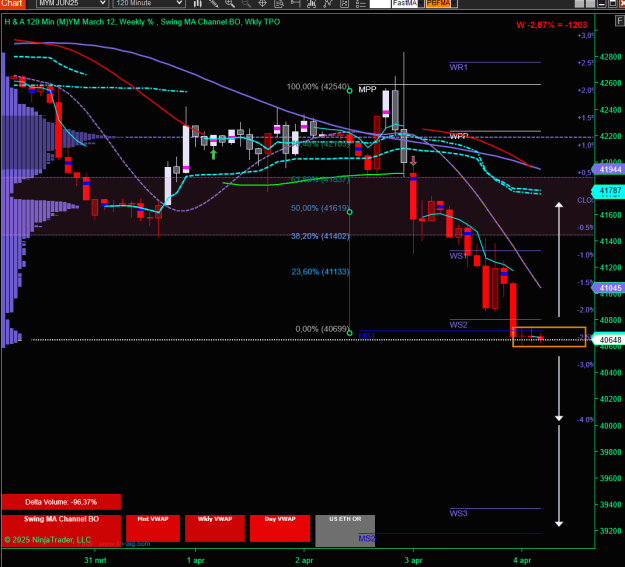Expand the PBFMA dropdown arrow
625x567 pixels.
(x=454, y=3)
